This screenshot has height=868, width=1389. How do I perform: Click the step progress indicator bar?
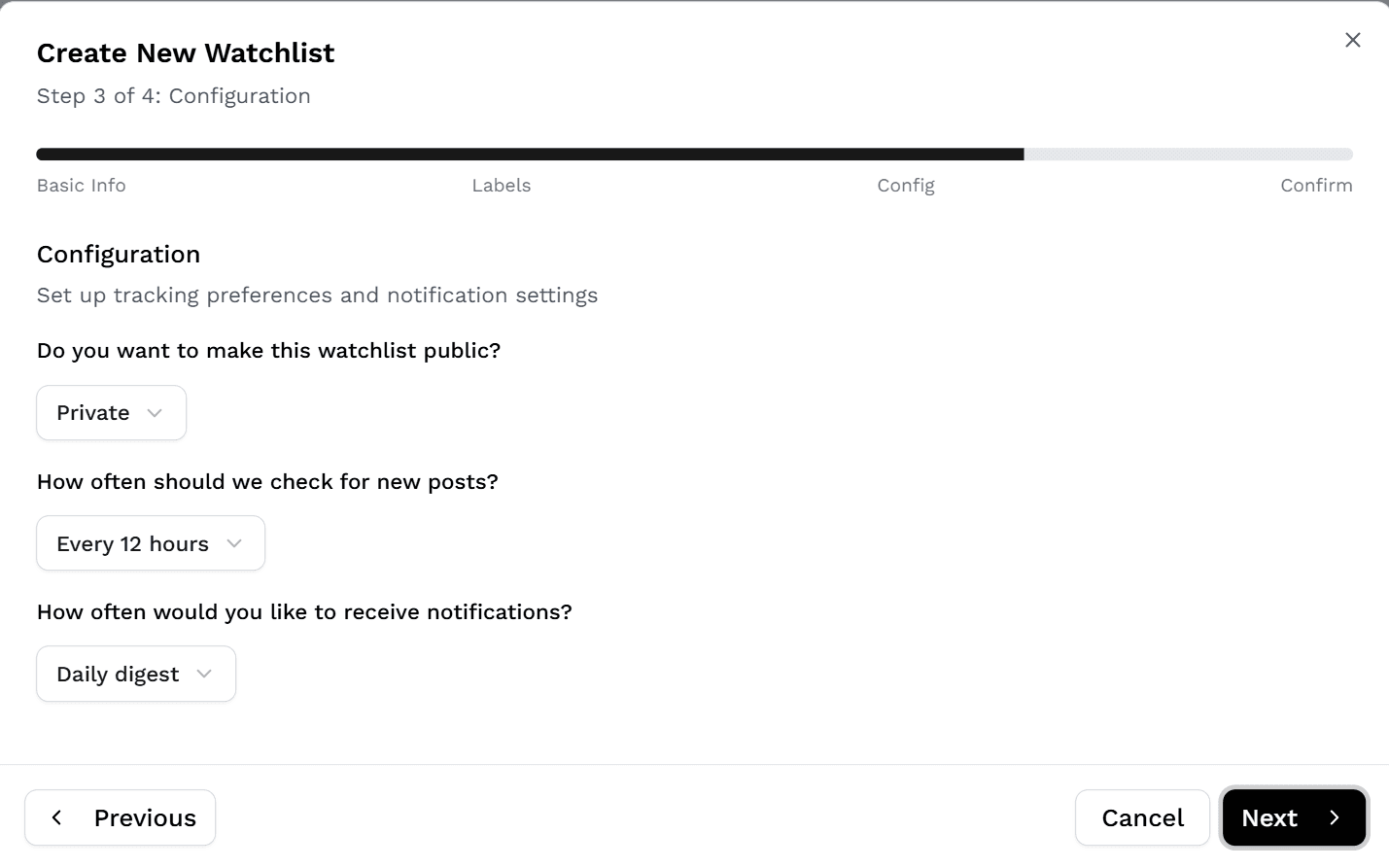(694, 154)
